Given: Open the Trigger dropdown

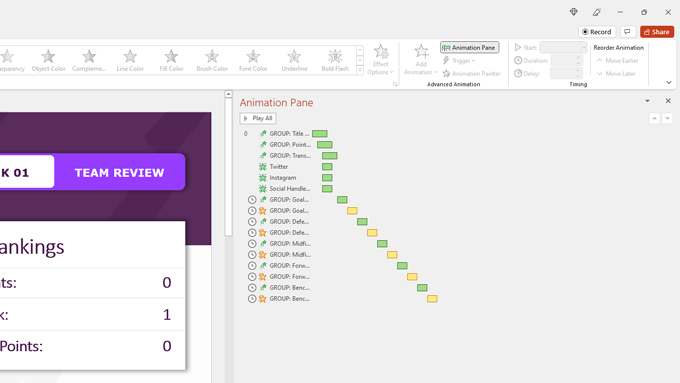Looking at the screenshot, I should (x=460, y=61).
